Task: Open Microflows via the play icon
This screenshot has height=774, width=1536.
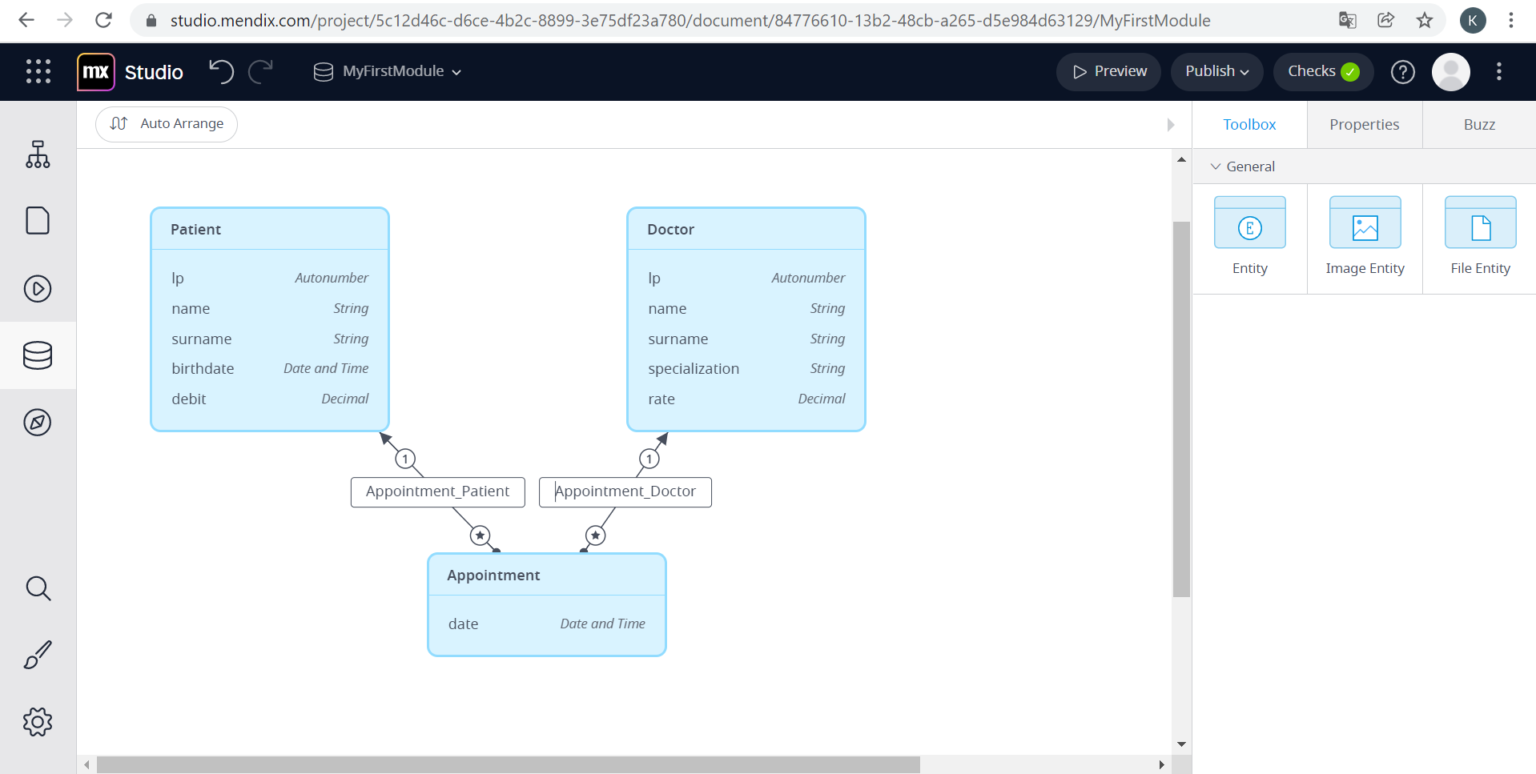Action: click(x=37, y=288)
